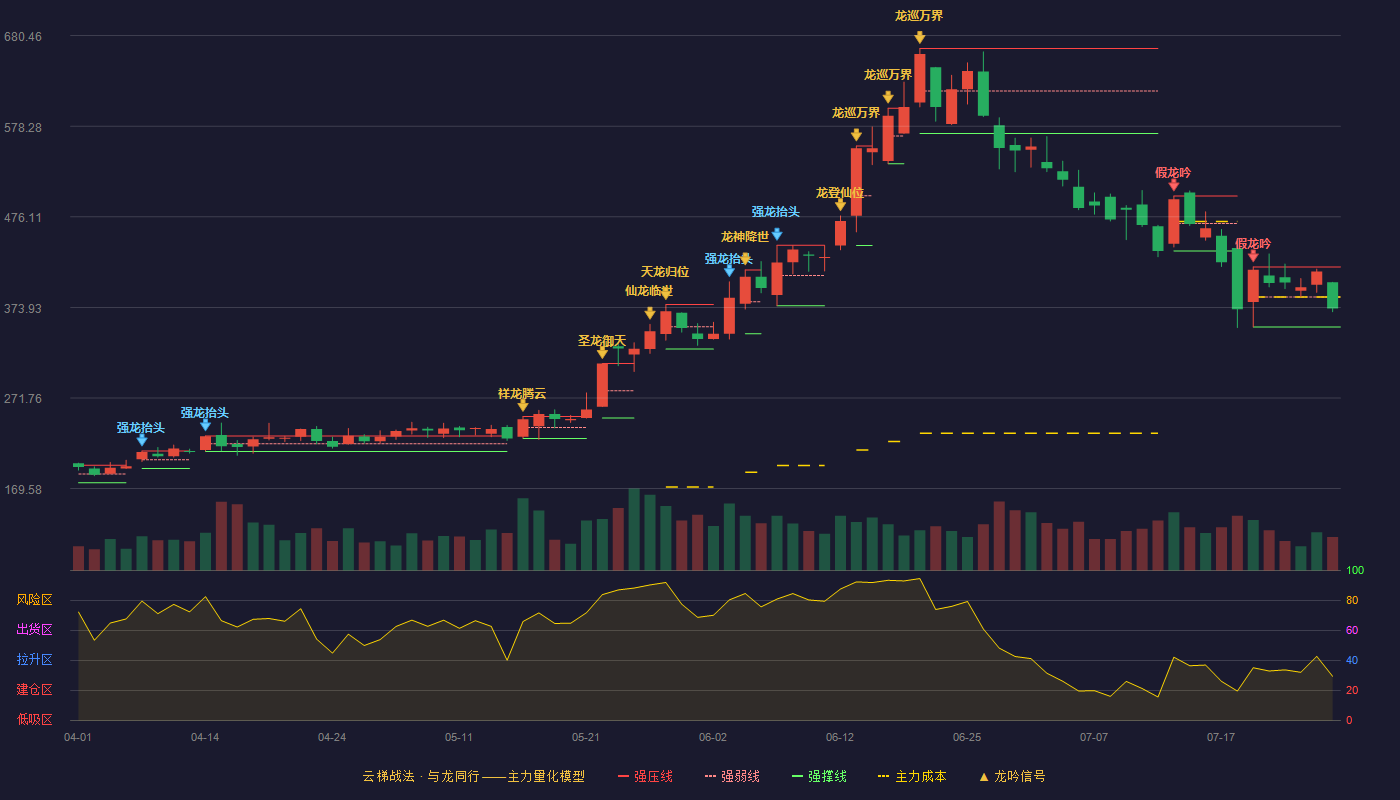Click the 龙登仙位 signal arrow
Viewport: 1400px width, 800px height.
(840, 205)
